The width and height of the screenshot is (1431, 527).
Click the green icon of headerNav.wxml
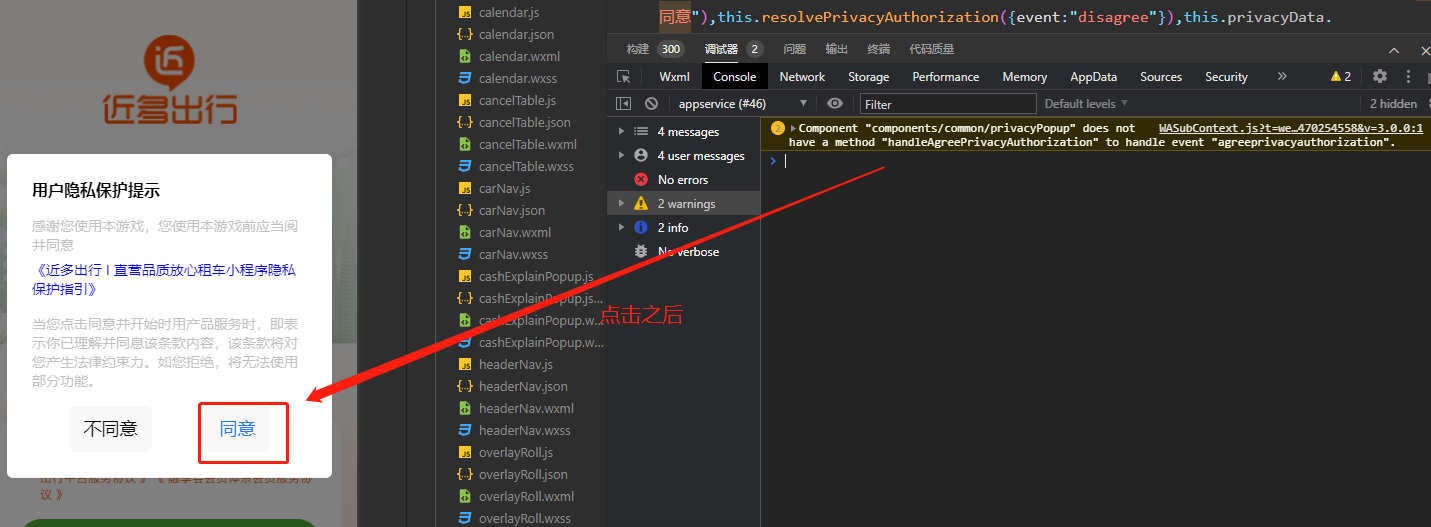465,409
